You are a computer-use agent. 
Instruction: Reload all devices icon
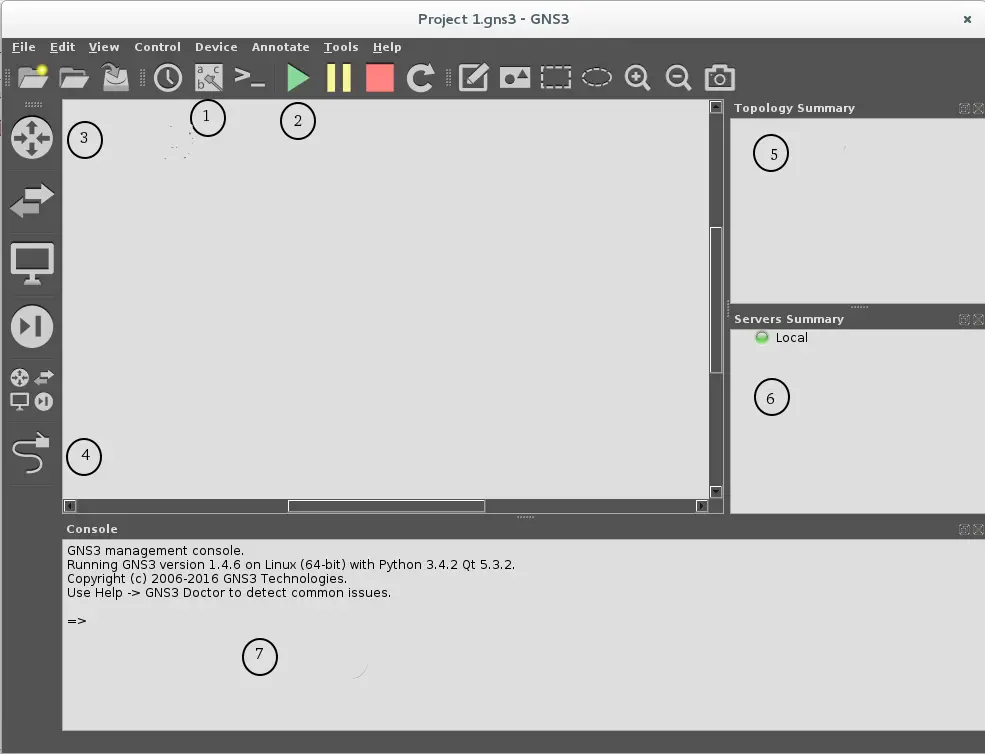[x=420, y=78]
